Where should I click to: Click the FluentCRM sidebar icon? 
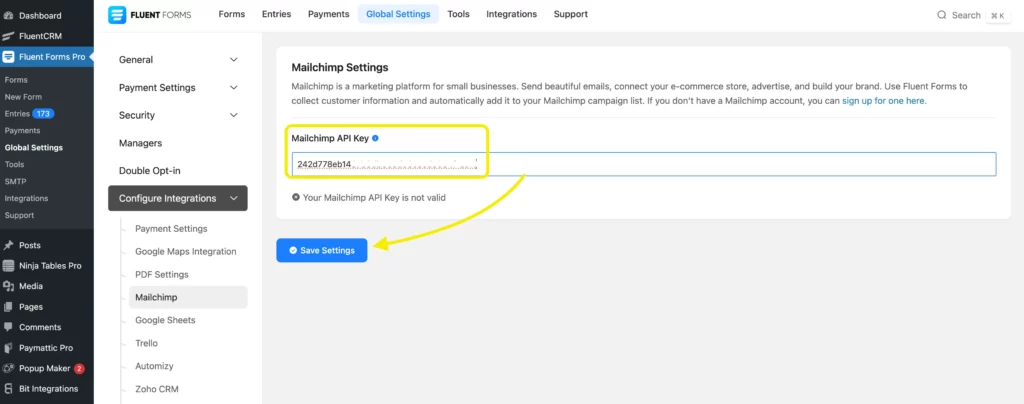pos(8,36)
